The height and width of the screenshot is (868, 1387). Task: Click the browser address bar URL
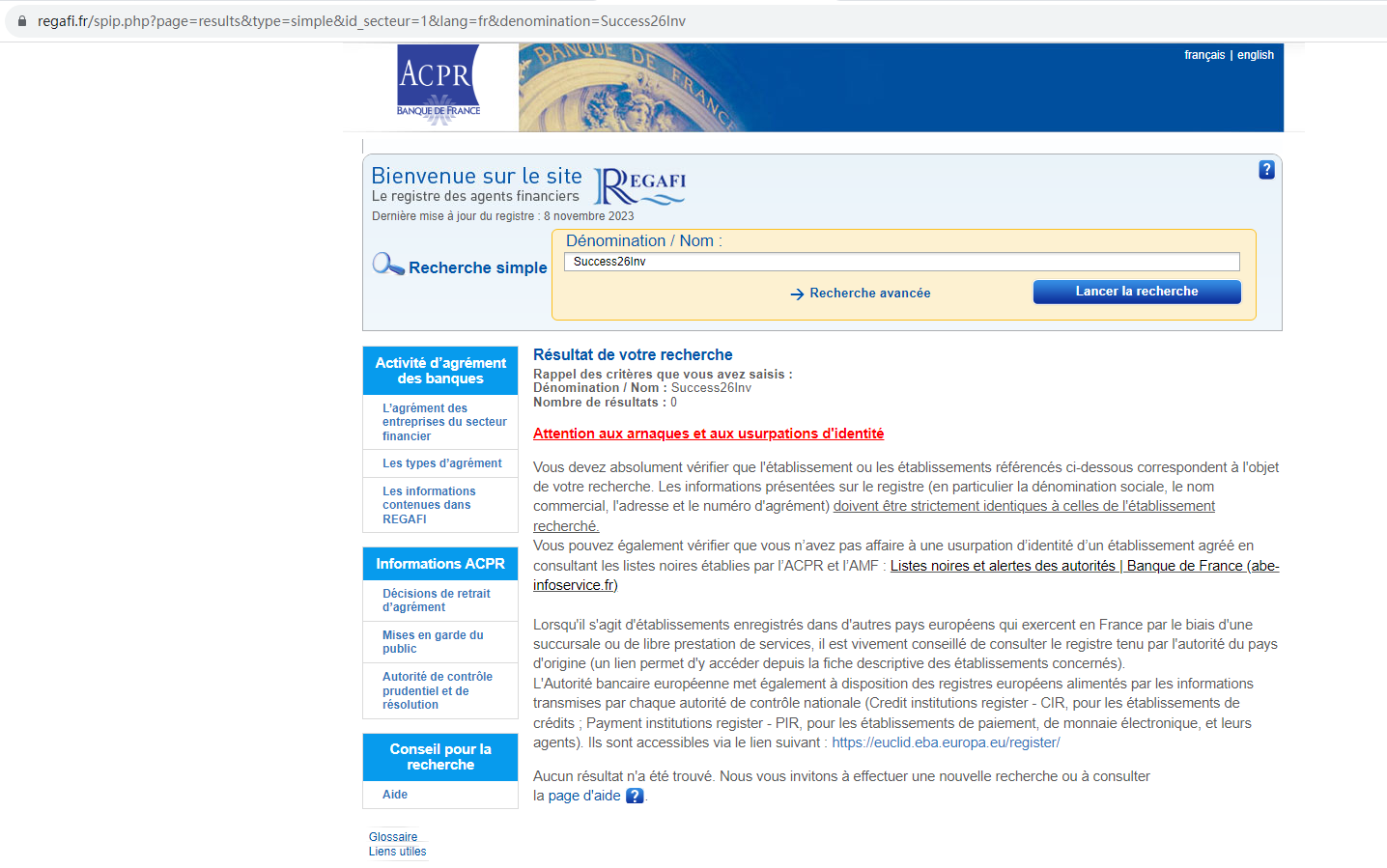coord(361,21)
